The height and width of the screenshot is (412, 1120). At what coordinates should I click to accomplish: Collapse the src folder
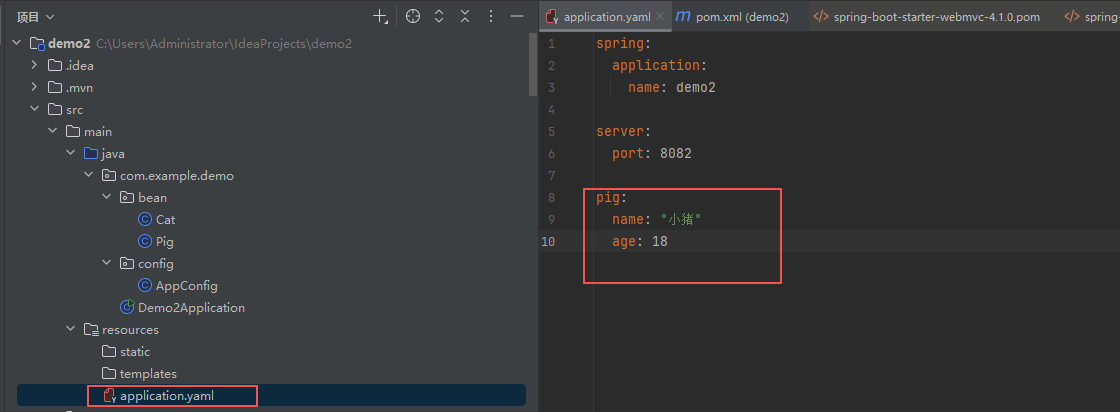[34, 110]
